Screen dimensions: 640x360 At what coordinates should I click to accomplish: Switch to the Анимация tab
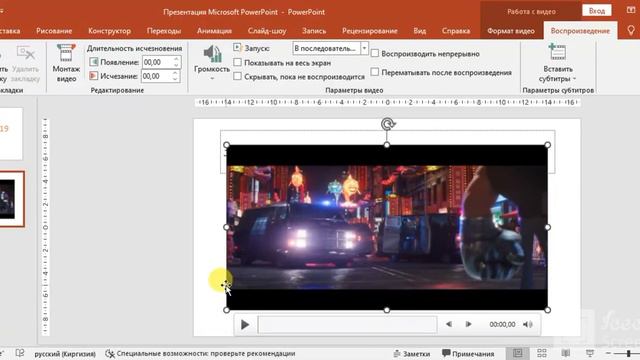point(214,31)
